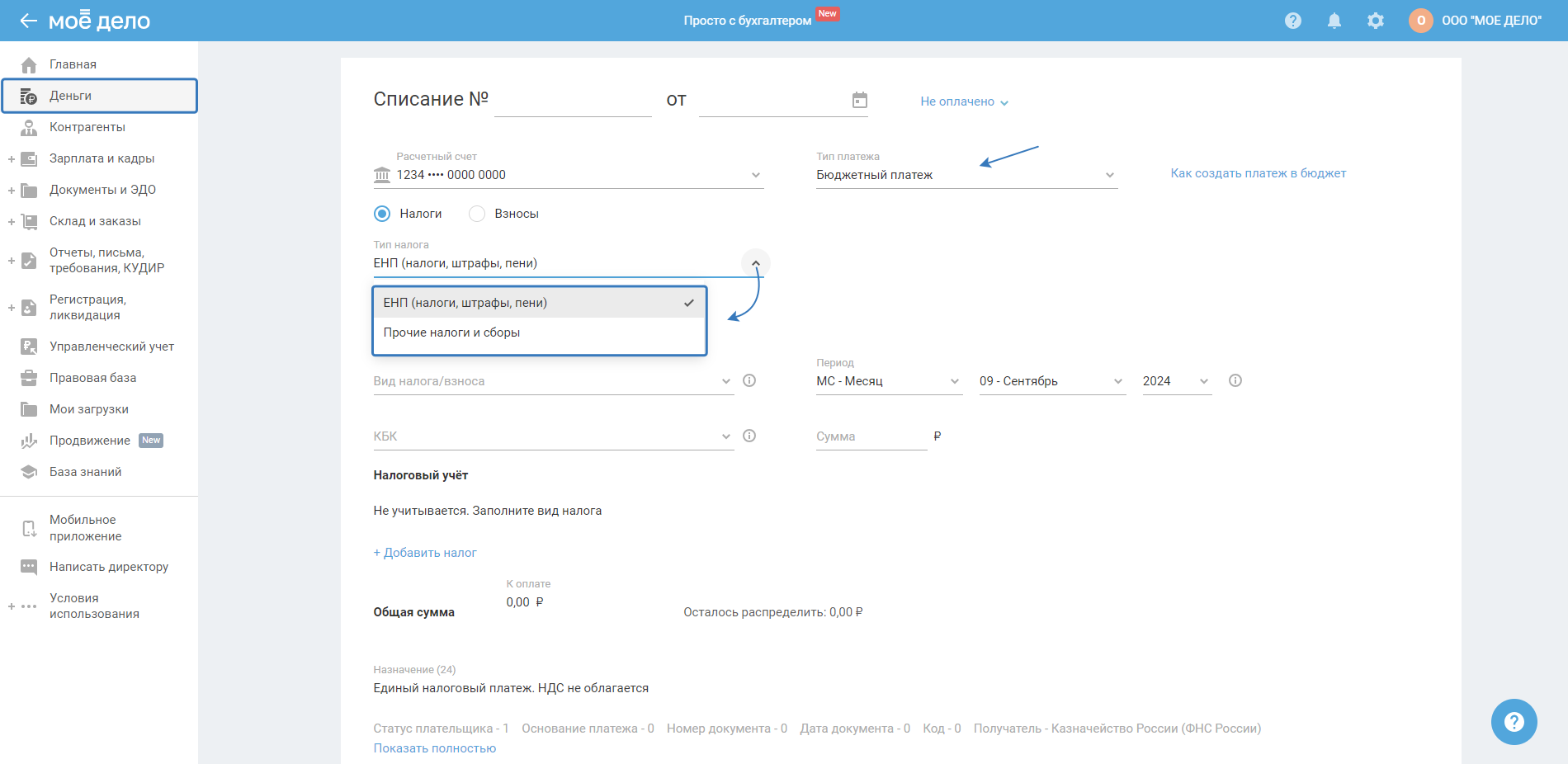
Task: Choose Прочие налоги и сборы option
Action: click(451, 332)
